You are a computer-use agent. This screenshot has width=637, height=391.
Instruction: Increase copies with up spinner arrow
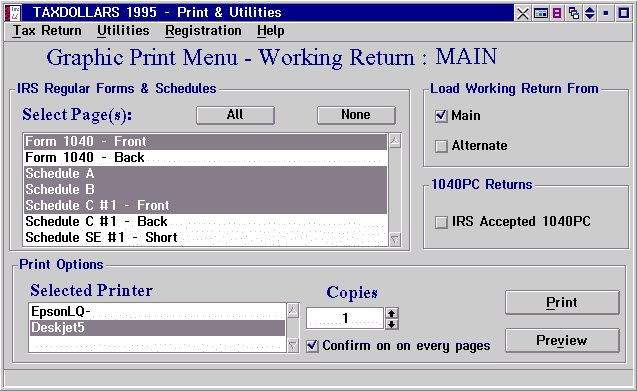(392, 313)
